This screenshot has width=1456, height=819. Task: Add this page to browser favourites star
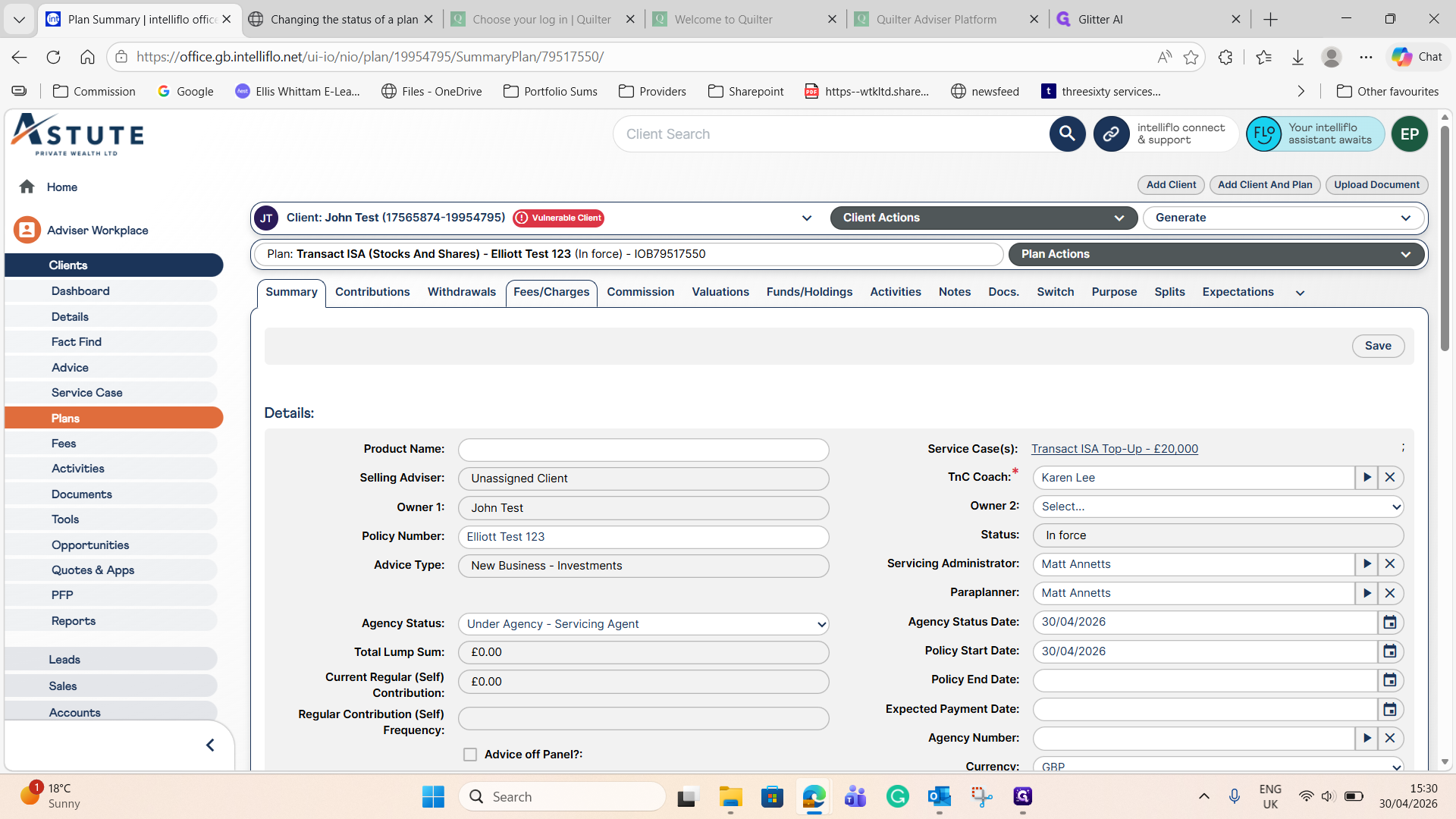(1191, 57)
